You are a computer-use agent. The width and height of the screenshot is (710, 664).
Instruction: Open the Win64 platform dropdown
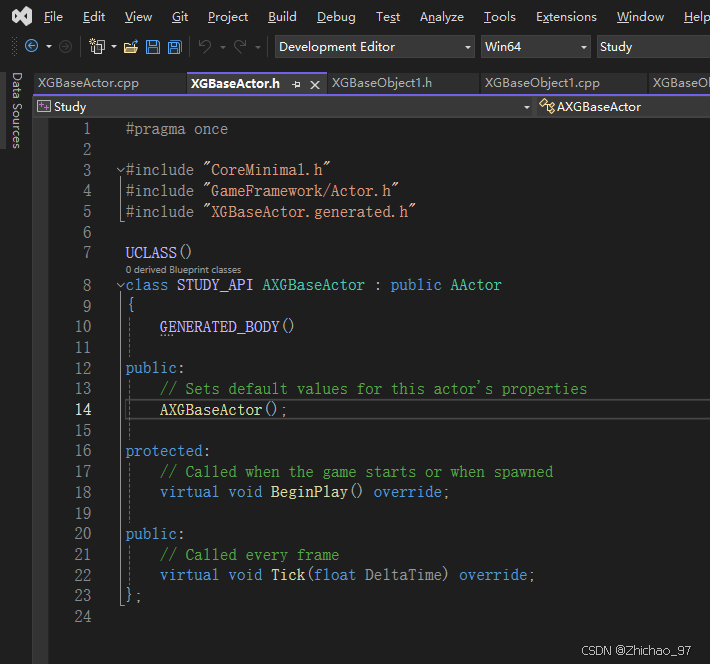tap(584, 47)
